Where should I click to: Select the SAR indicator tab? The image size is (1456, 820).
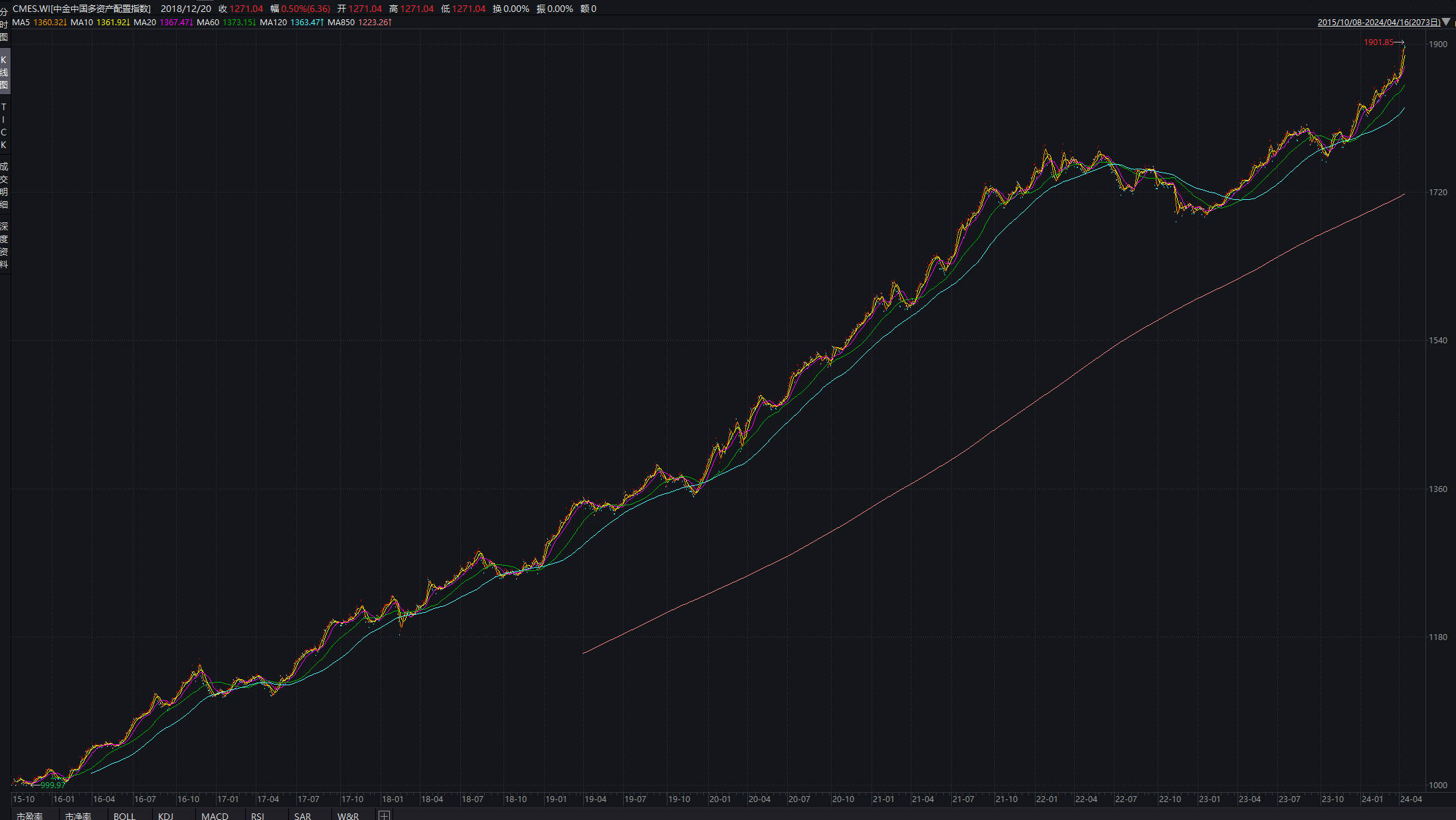(302, 816)
